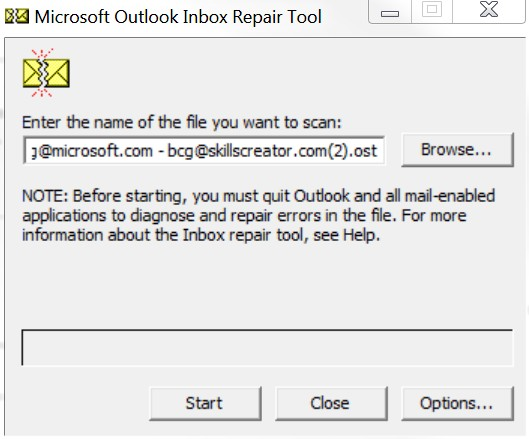Screen dimensions: 529x439
Task: Click the 'Enter the name of the file' label
Action: [182, 122]
